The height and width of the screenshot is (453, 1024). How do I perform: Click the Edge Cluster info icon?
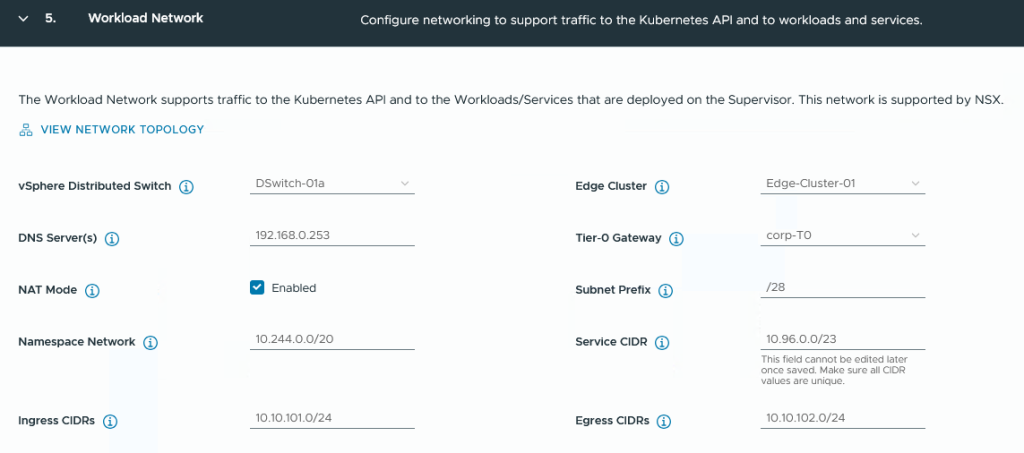[662, 187]
